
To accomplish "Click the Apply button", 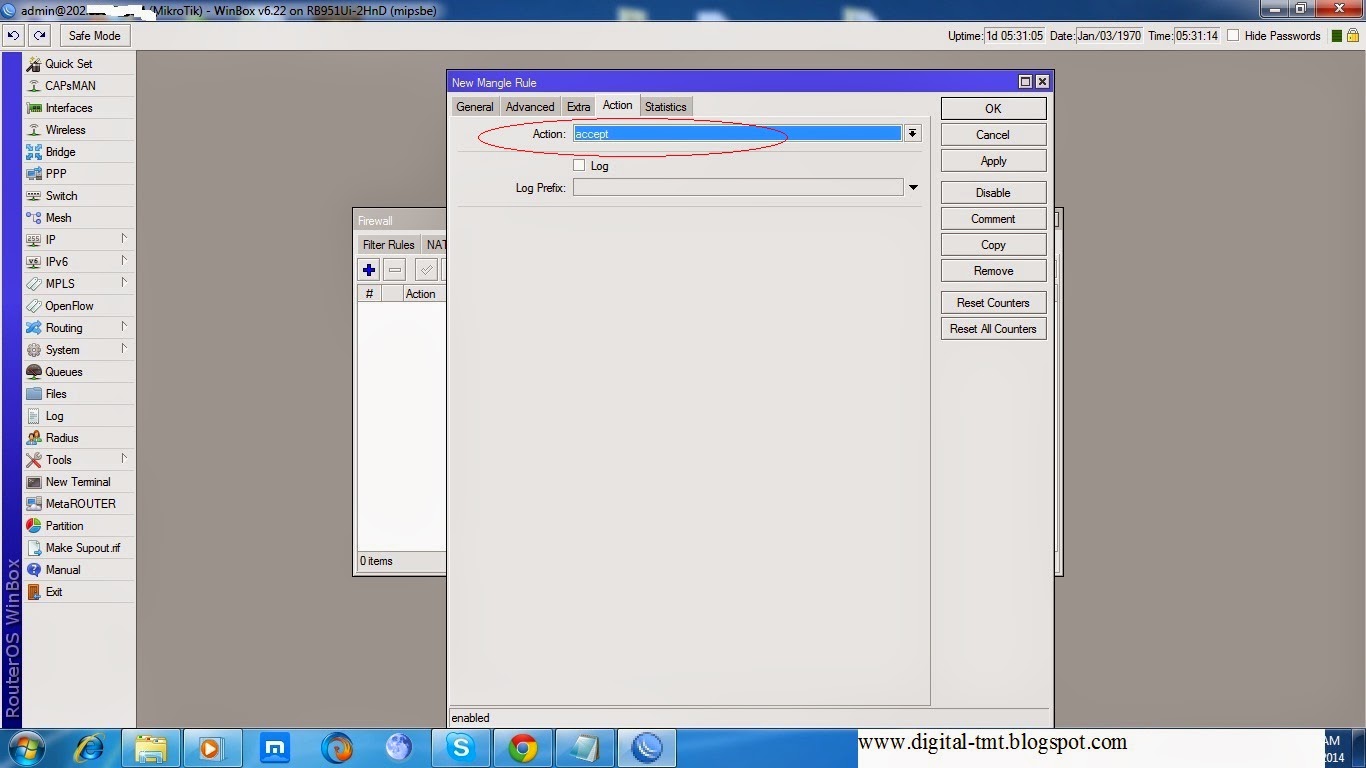I will (993, 161).
